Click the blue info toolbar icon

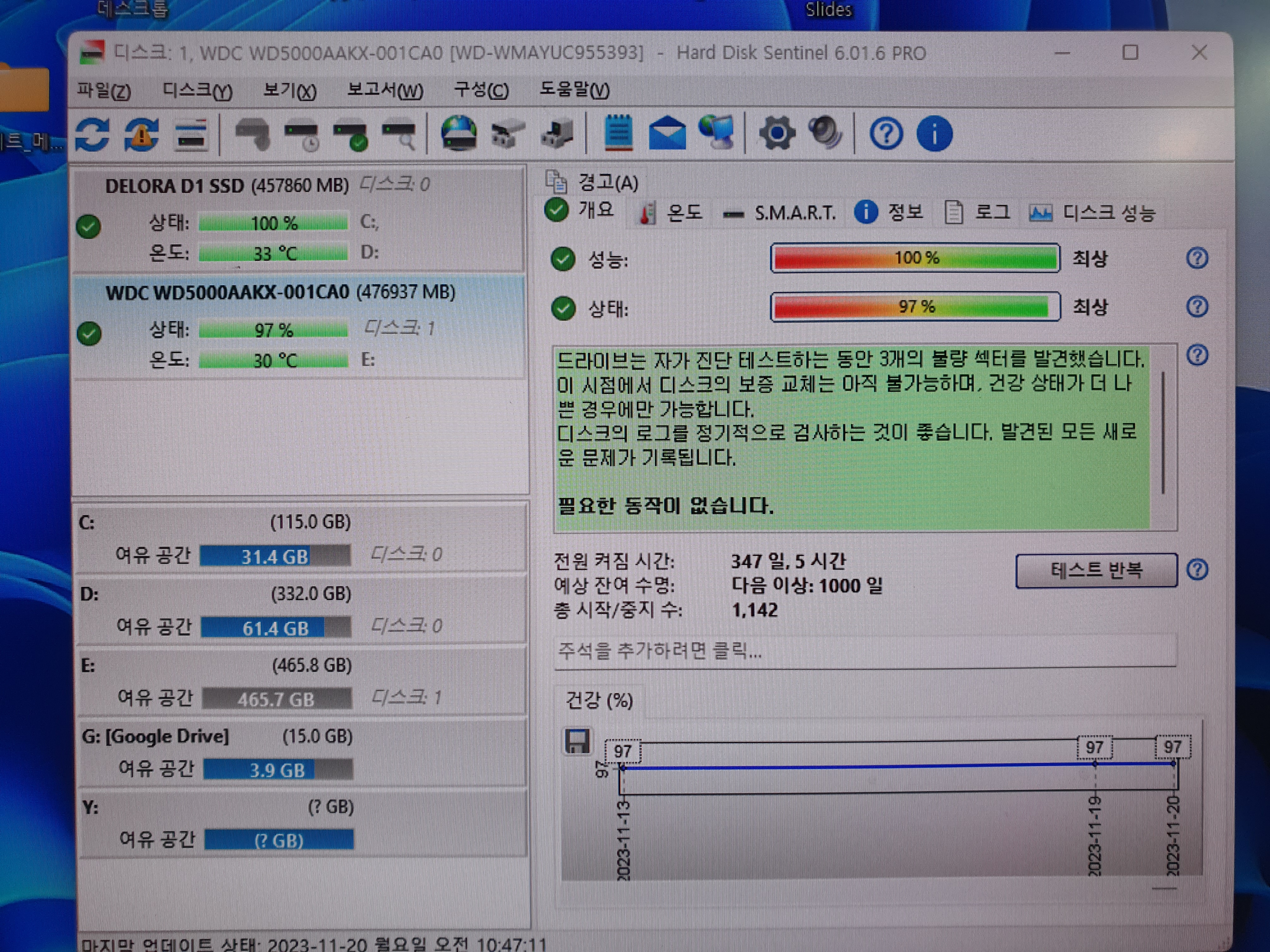click(935, 134)
